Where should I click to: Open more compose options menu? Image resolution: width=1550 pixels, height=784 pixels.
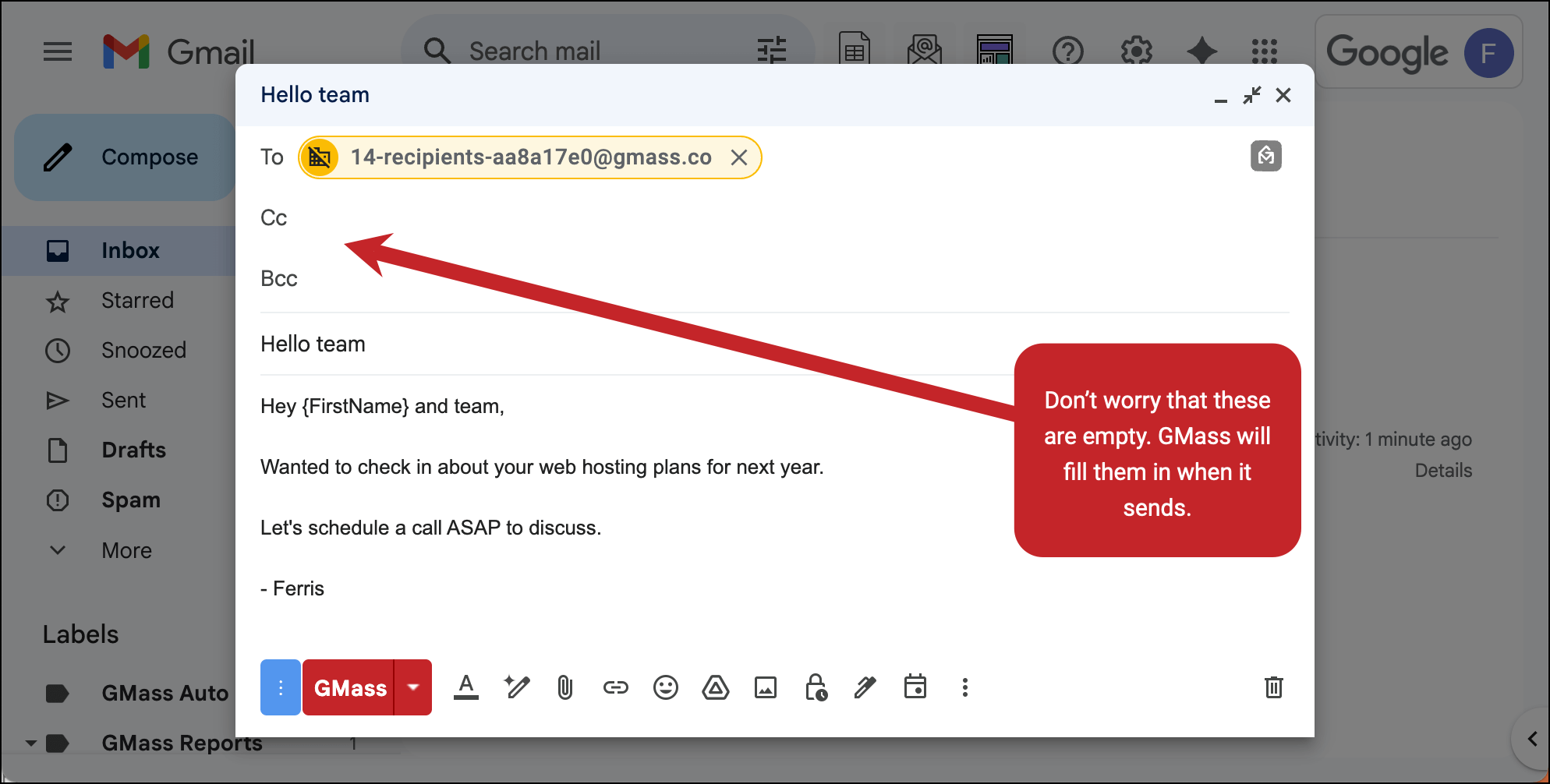click(x=964, y=687)
